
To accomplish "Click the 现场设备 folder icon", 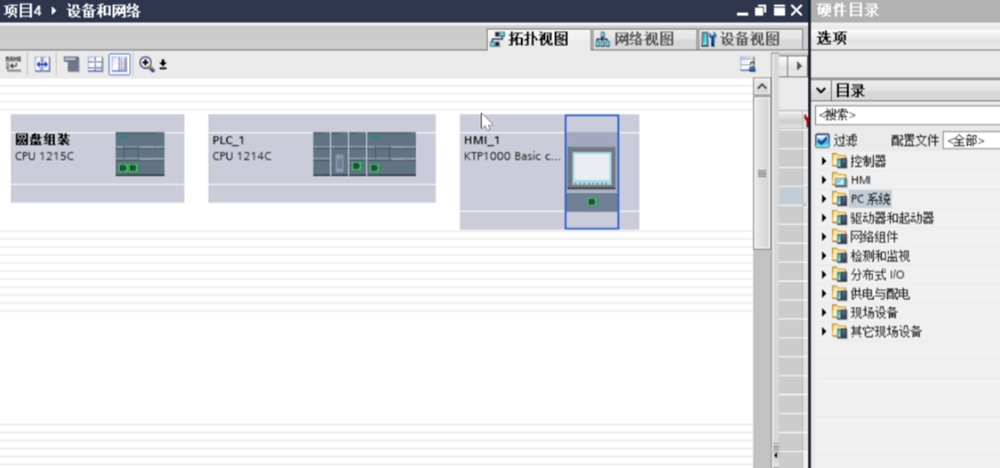I will tap(839, 313).
